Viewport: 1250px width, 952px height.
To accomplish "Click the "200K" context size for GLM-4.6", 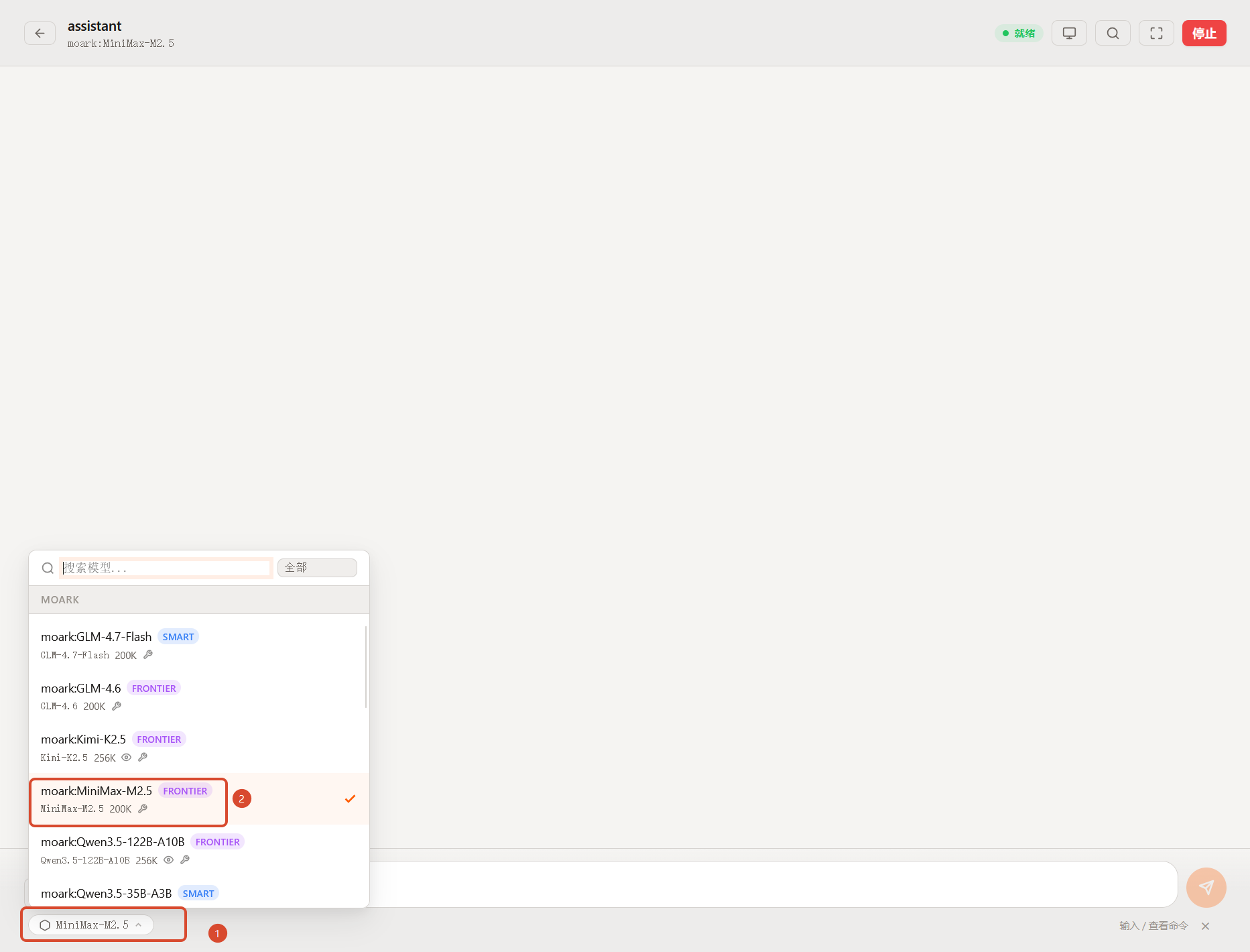I will [95, 707].
